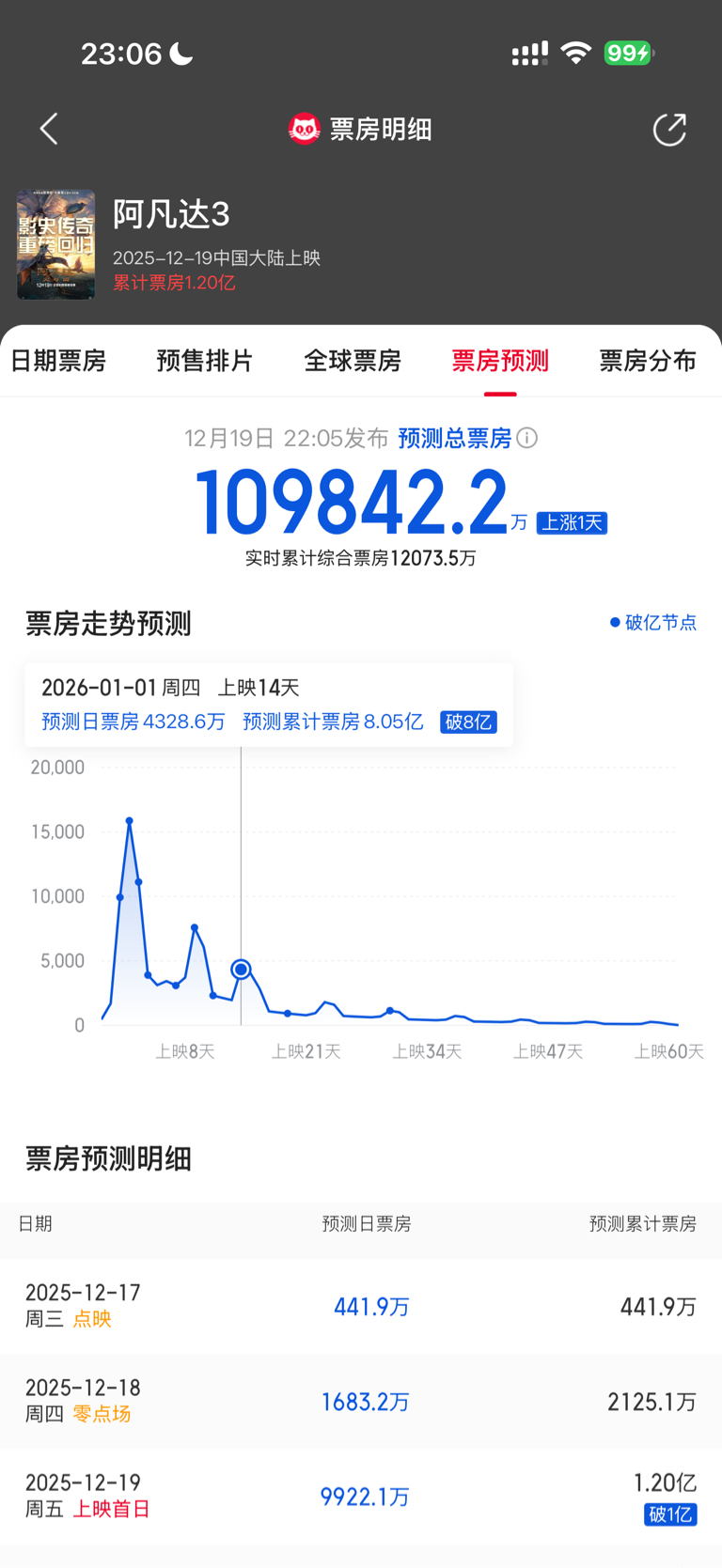Tap the 预测总票房 link

pos(455,438)
